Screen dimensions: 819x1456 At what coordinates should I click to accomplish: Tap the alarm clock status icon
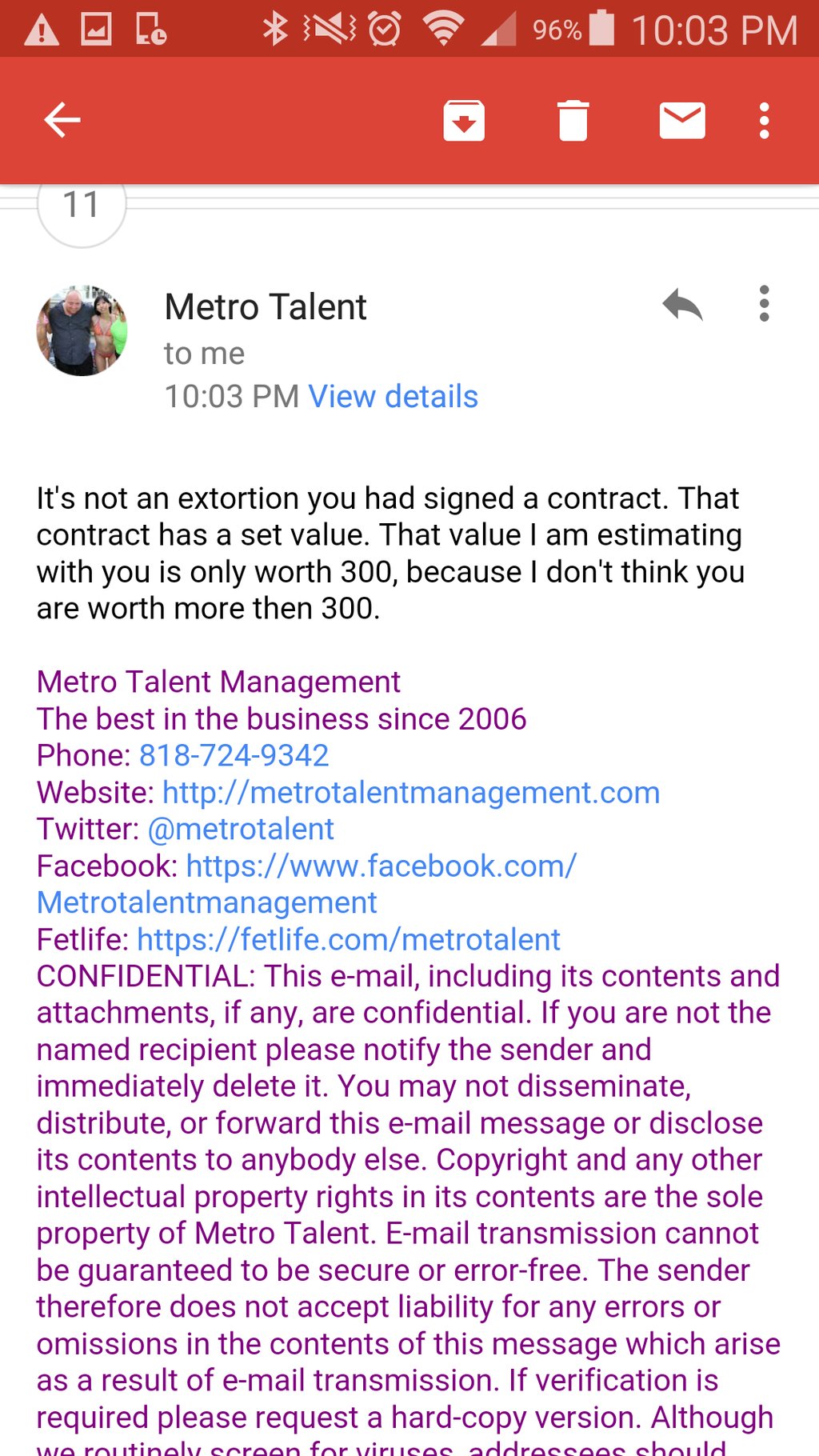[x=384, y=29]
